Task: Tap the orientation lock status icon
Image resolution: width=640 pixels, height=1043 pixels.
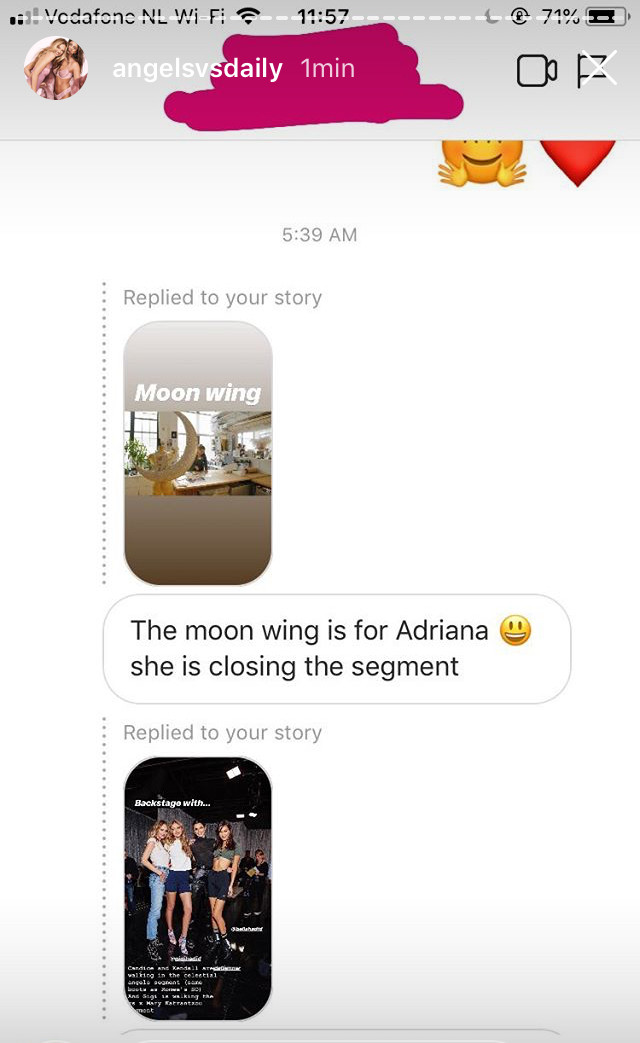Action: (x=520, y=16)
